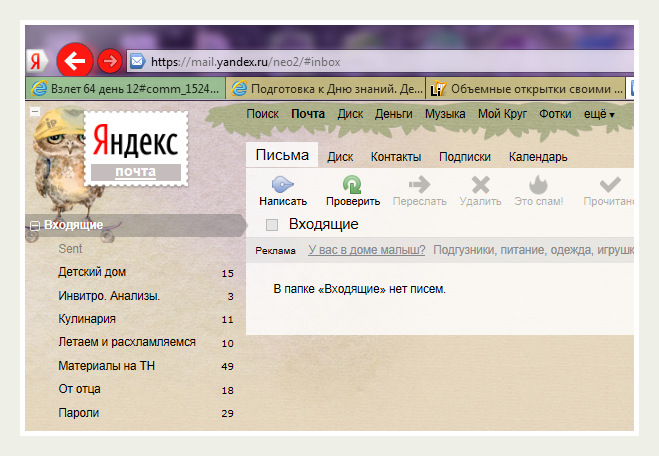This screenshot has width=659, height=456.
Task: Click the Переслать forward arrow icon
Action: [x=419, y=184]
